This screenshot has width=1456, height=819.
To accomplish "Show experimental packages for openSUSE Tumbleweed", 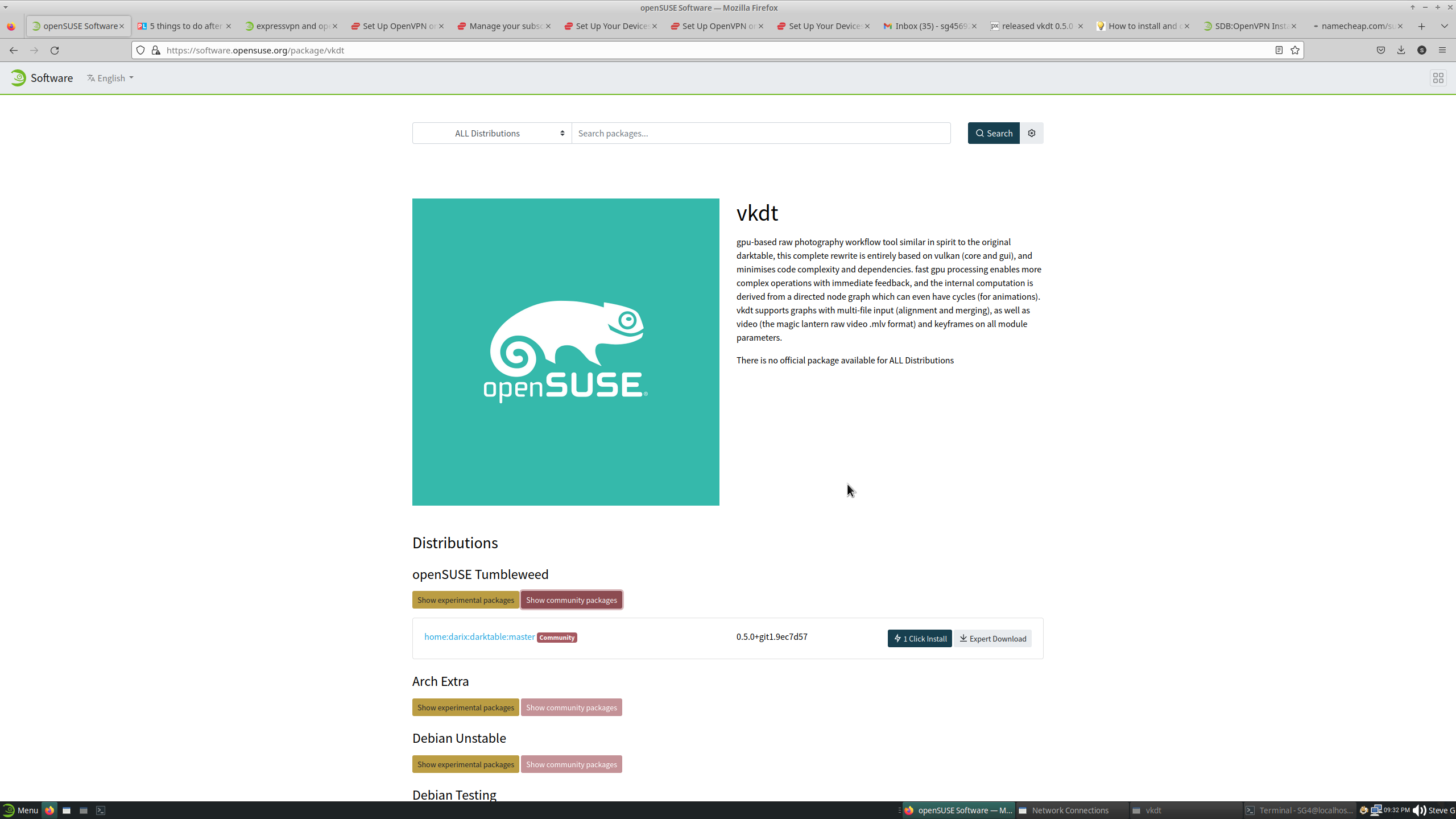I will [x=466, y=600].
